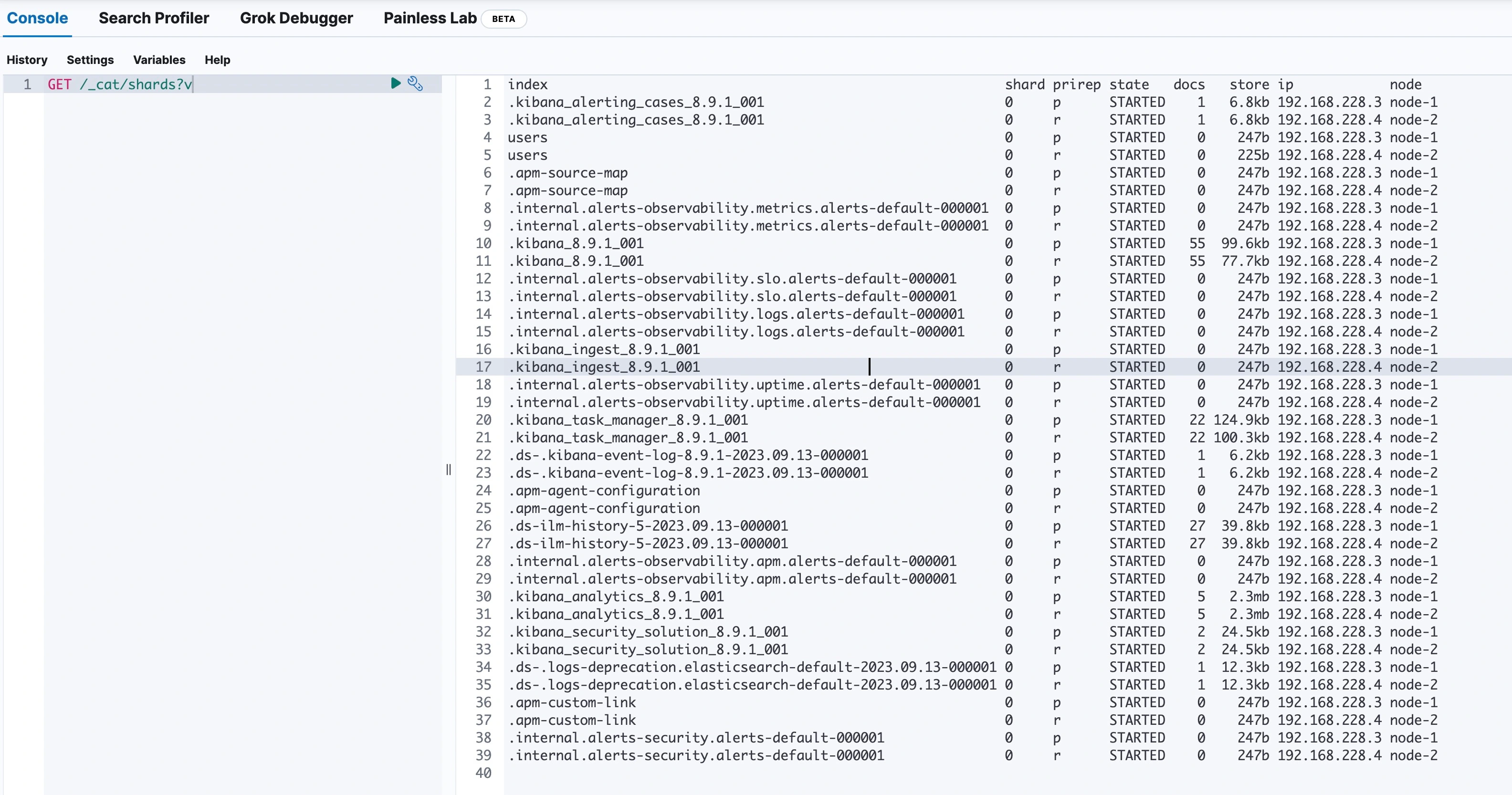
Task: Click the panel resize divider handle
Action: [x=449, y=470]
